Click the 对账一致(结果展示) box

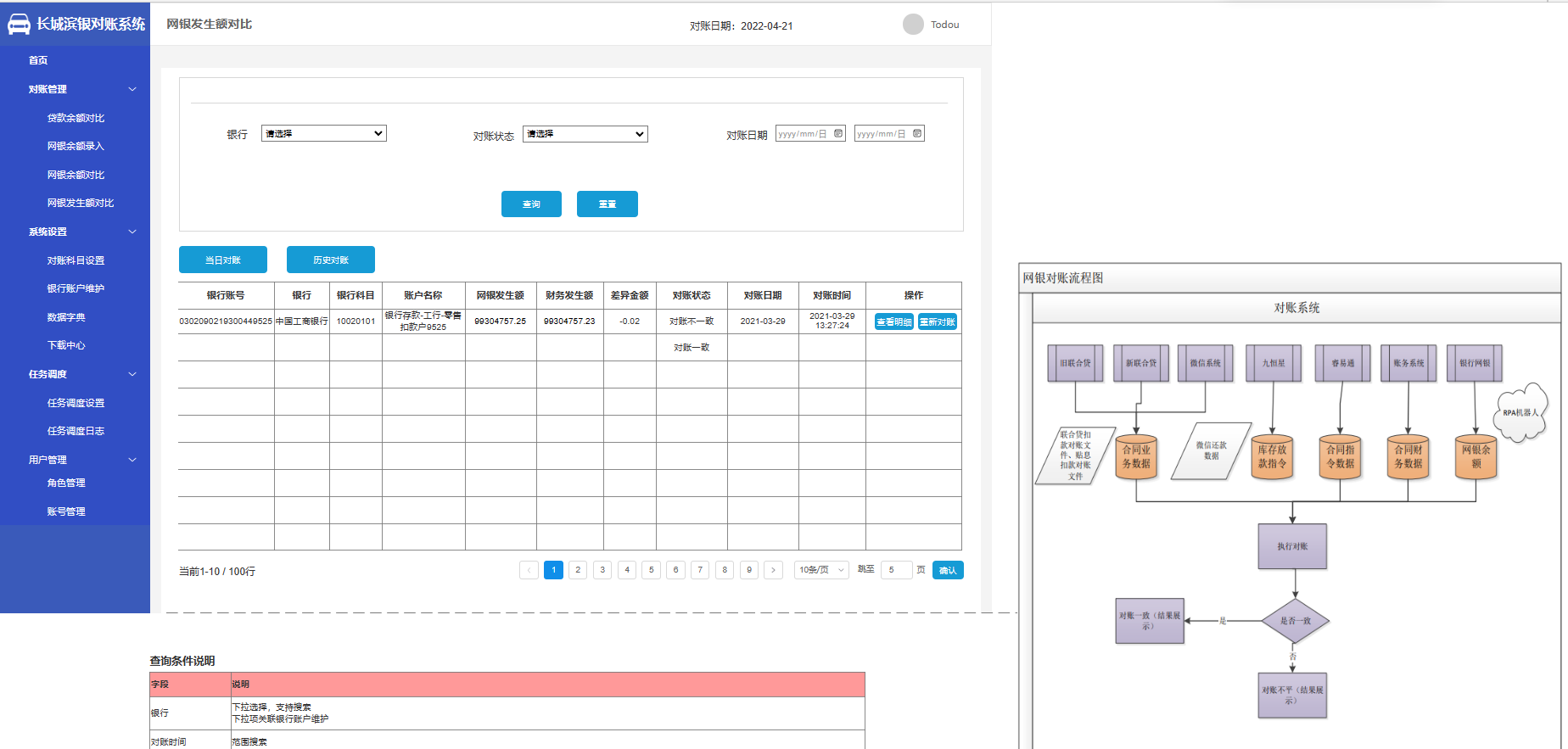click(1150, 621)
